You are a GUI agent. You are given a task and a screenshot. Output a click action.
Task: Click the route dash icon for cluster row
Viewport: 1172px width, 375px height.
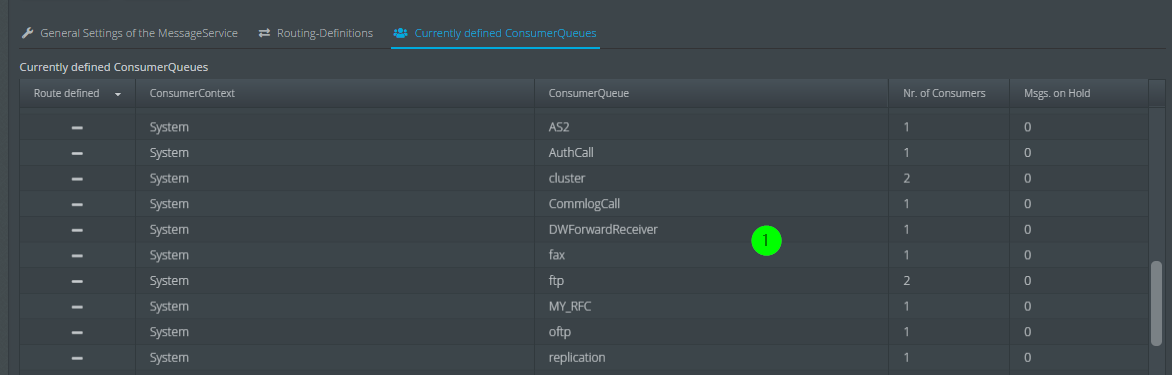[77, 179]
